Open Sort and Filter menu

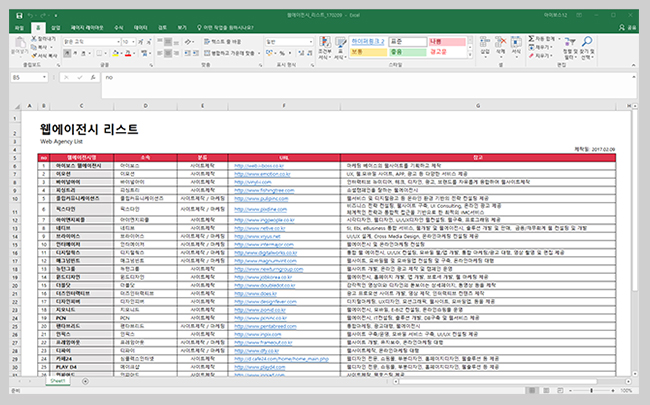[570, 48]
